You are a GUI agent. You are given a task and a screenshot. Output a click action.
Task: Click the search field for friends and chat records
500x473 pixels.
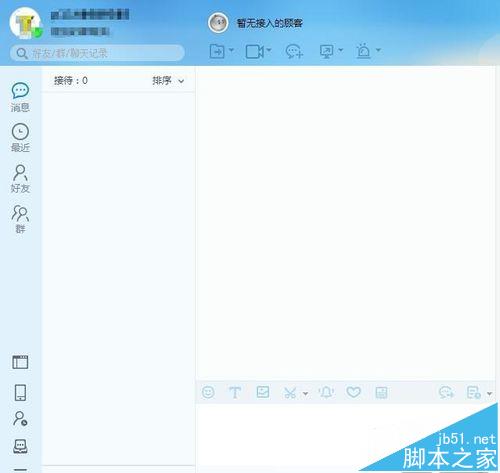click(97, 53)
